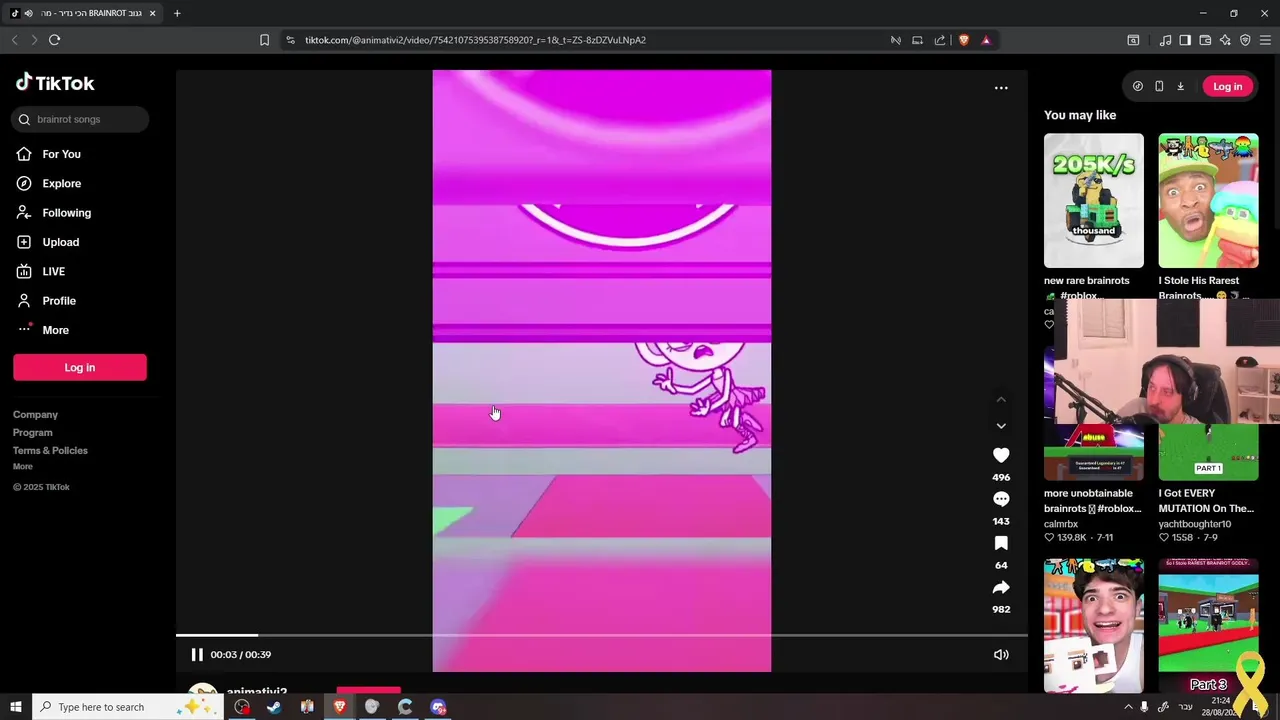Go to Explore page
Viewport: 1280px width, 720px height.
61,183
